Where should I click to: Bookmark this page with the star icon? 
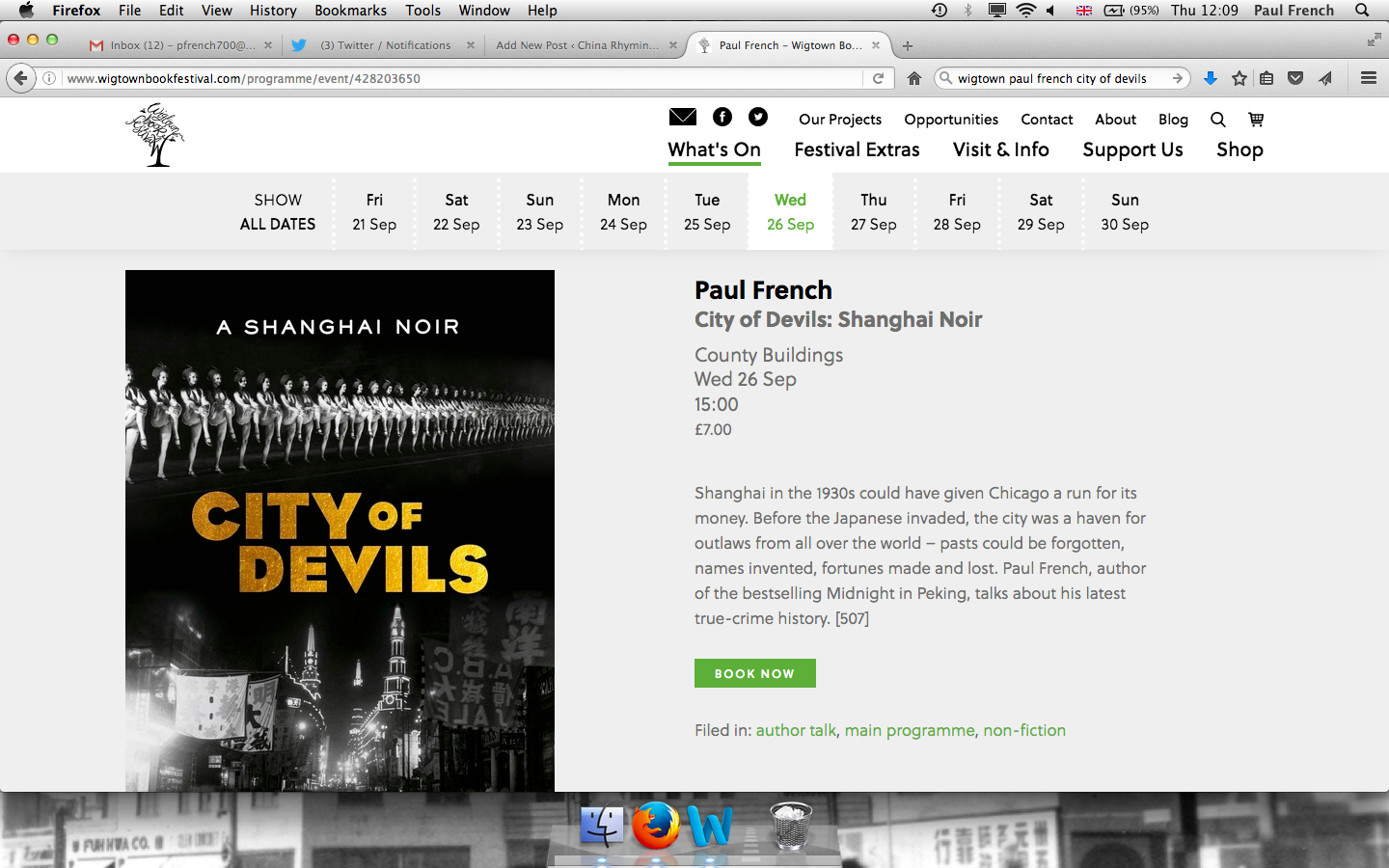(1239, 78)
